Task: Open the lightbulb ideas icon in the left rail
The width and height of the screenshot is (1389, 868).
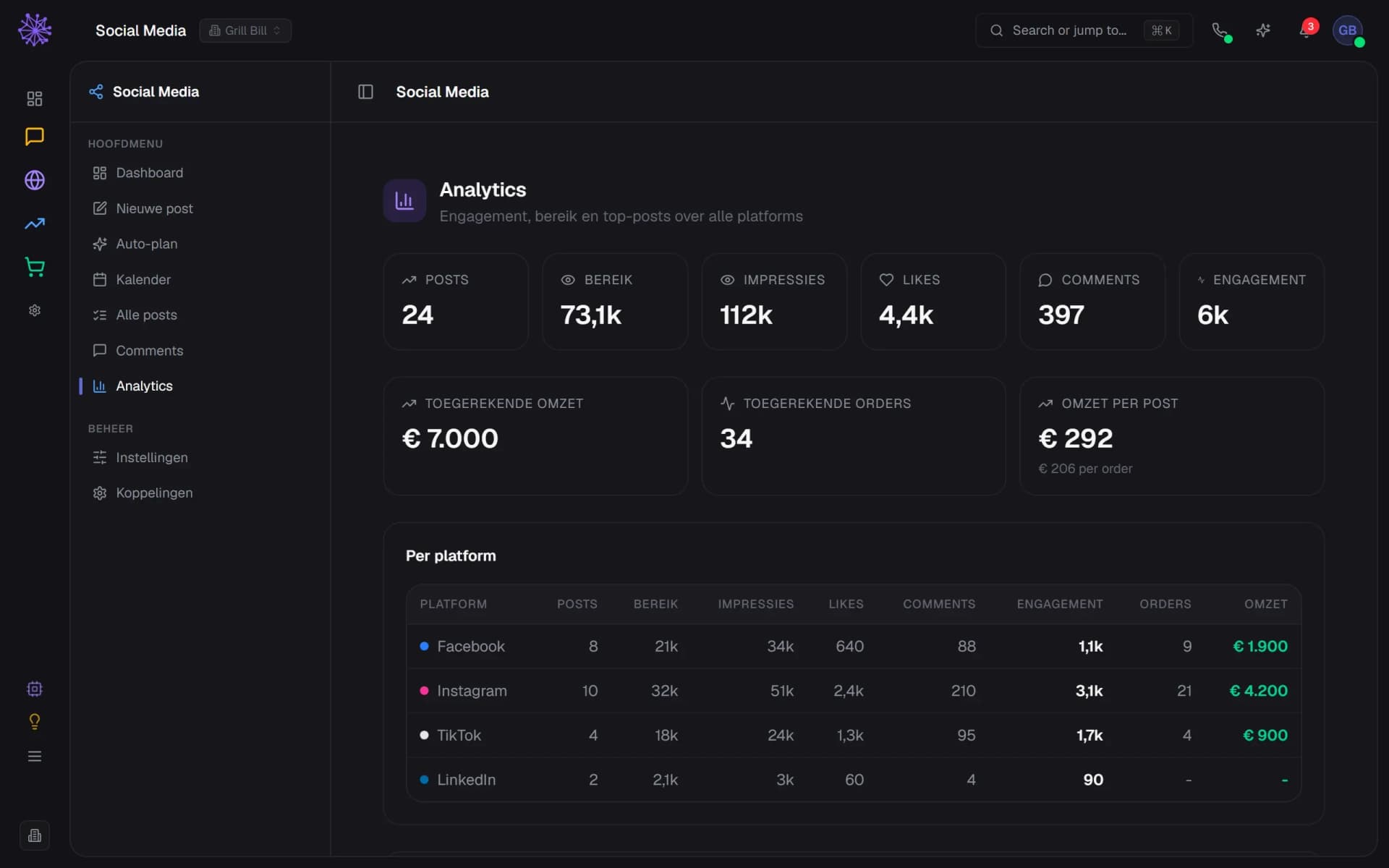Action: 35,722
